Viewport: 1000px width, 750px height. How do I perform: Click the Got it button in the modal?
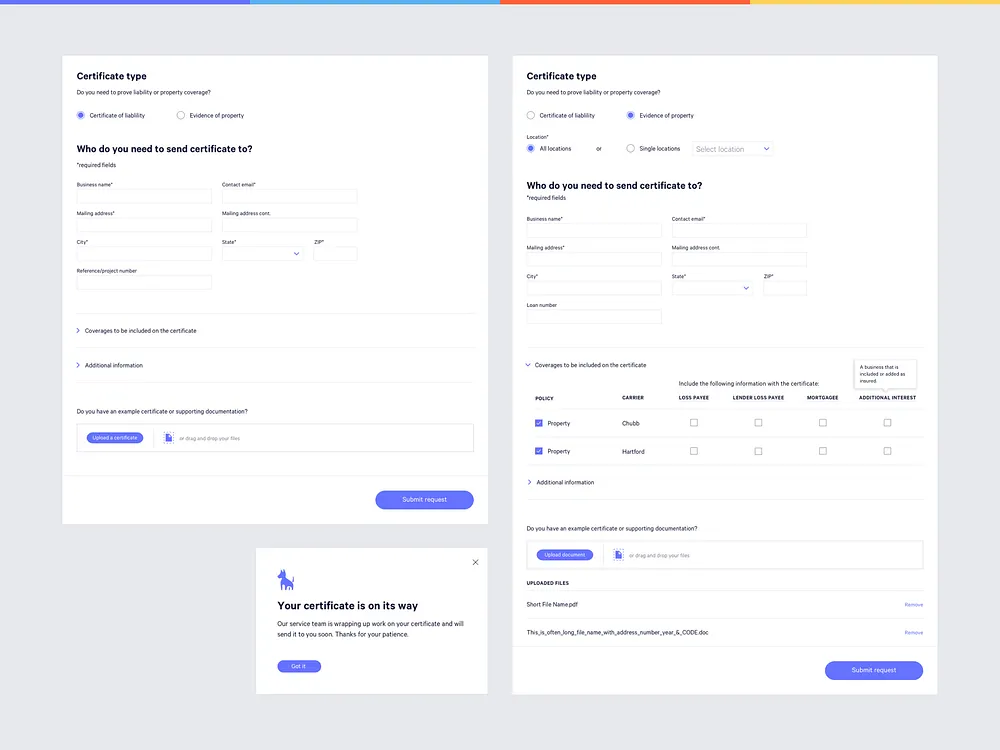299,664
